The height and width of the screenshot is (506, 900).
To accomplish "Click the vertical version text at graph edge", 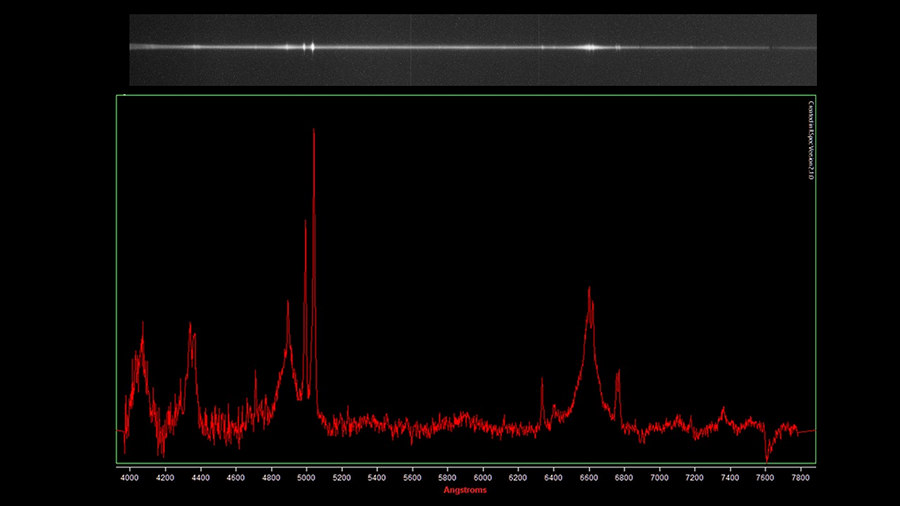I will tap(810, 140).
